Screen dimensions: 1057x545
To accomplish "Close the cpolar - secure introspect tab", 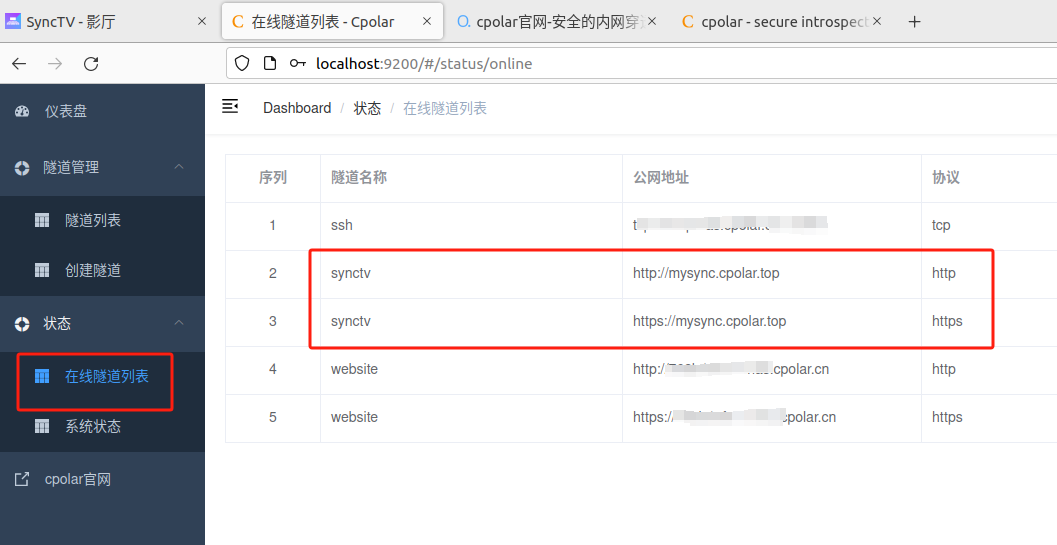I will coord(876,22).
